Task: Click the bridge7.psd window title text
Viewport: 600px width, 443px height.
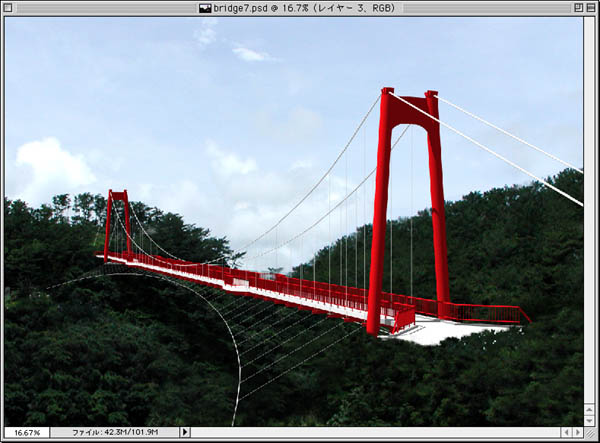Action: coord(304,8)
